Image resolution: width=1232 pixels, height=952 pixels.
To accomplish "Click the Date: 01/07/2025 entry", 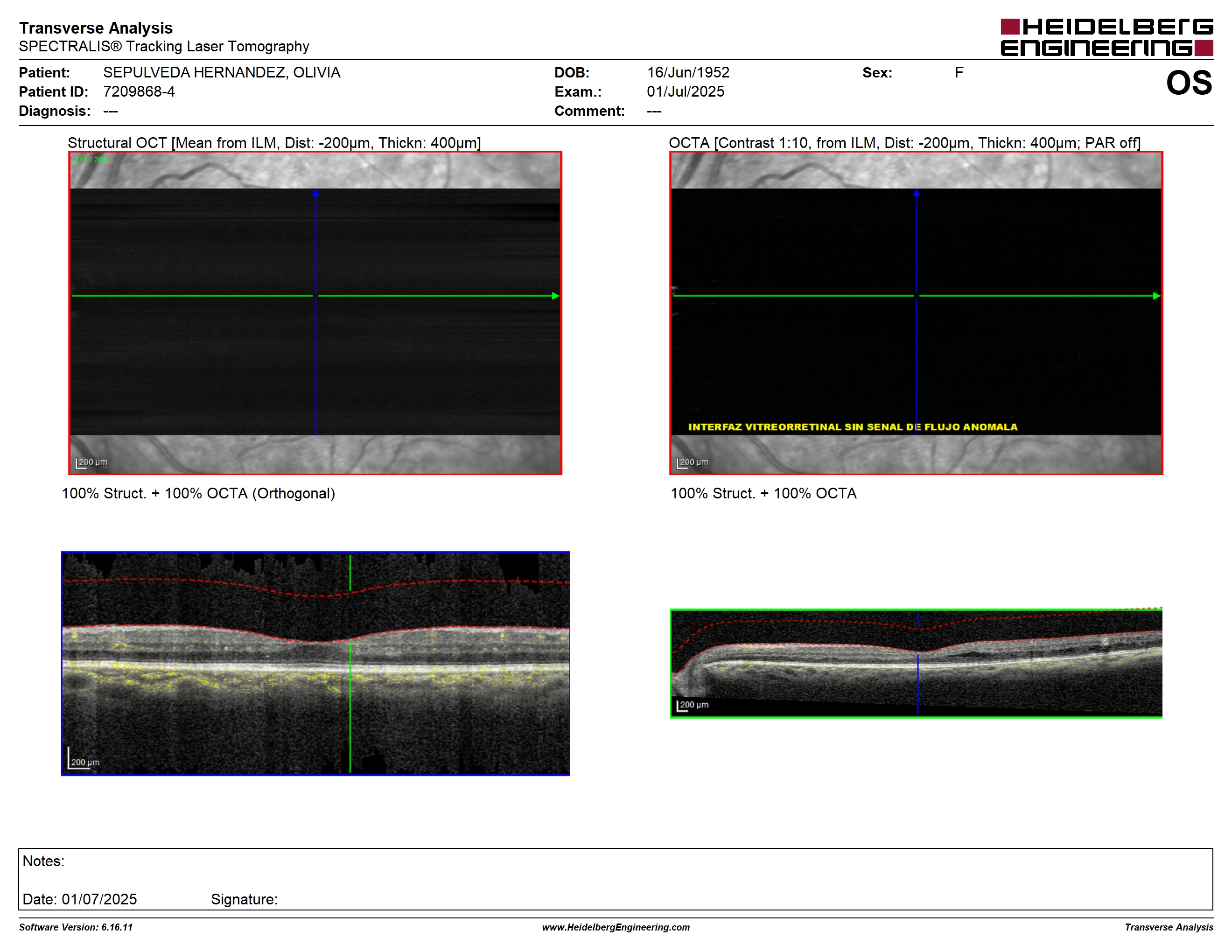I will [x=79, y=899].
